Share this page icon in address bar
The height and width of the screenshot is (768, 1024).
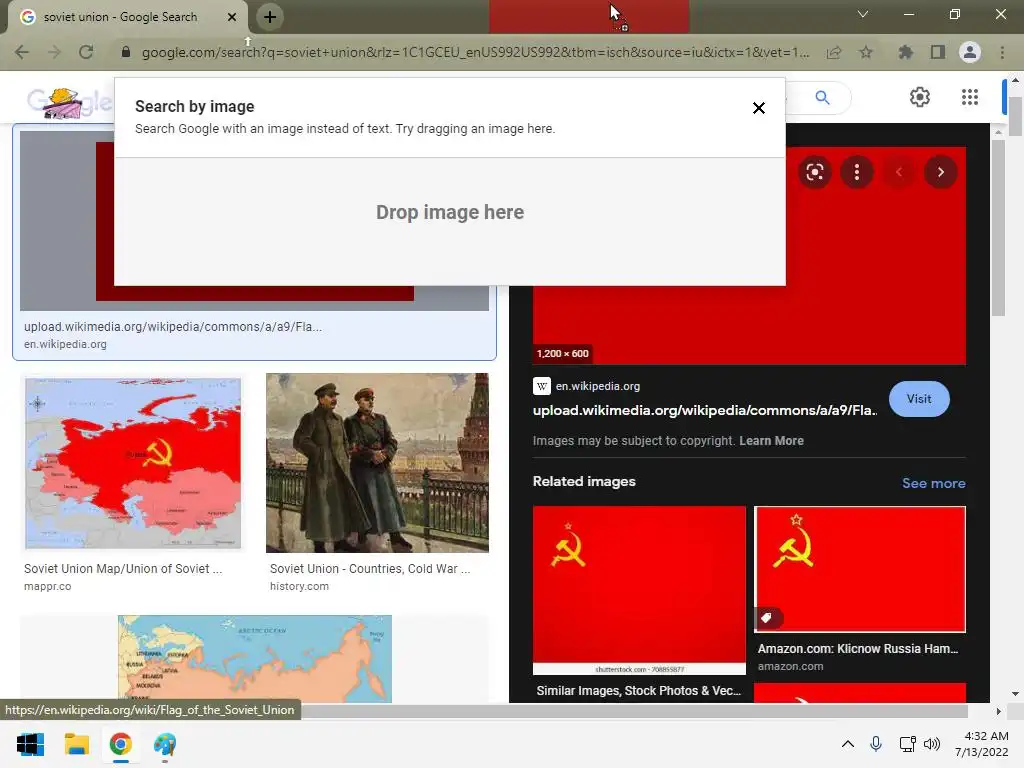[x=834, y=52]
